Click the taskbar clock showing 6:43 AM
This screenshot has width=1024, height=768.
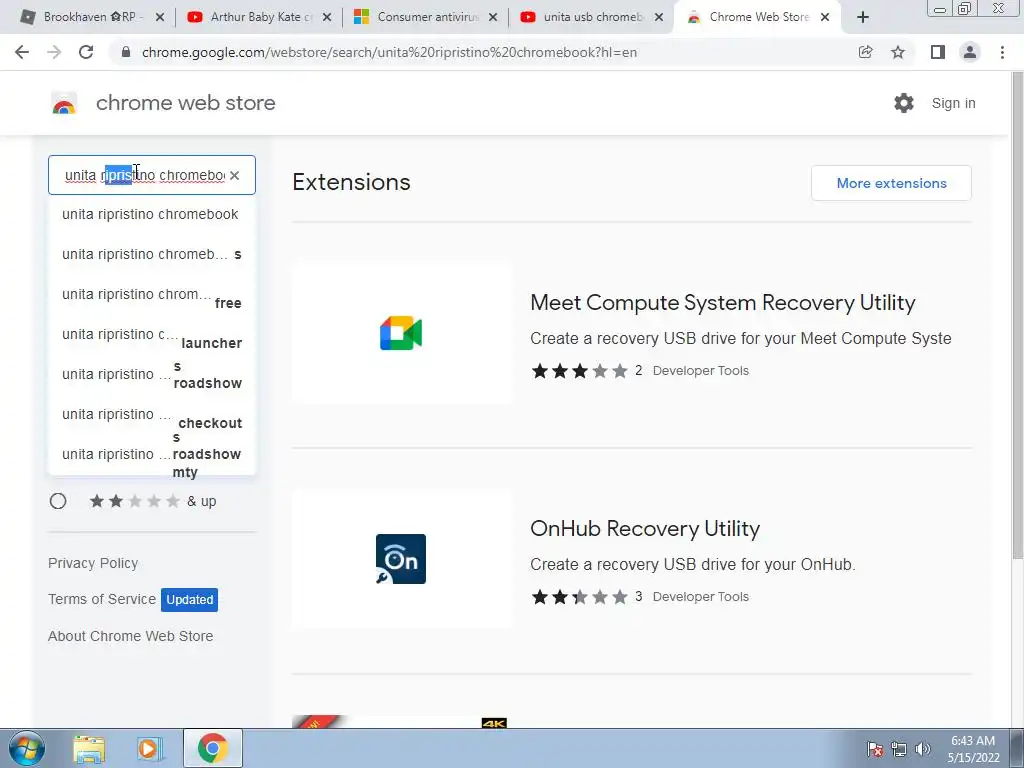973,749
